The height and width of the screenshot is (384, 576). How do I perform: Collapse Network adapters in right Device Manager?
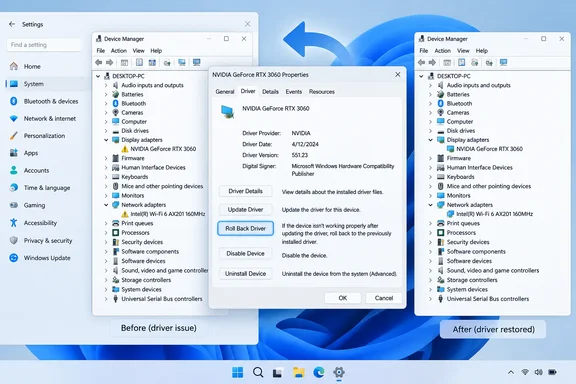tap(431, 205)
